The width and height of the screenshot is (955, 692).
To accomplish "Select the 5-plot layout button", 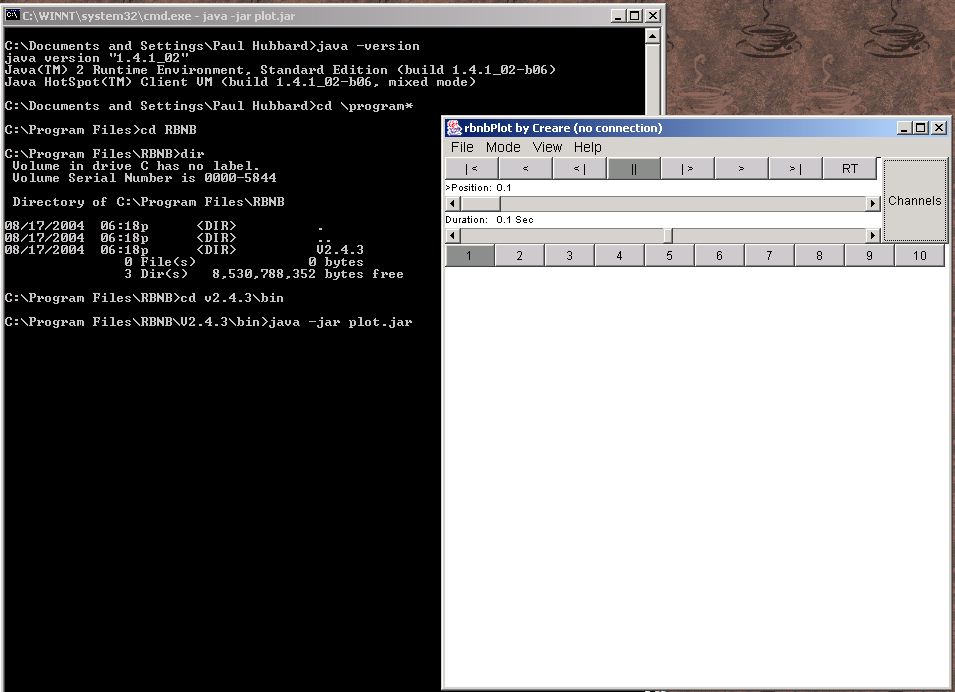I will pyautogui.click(x=669, y=255).
